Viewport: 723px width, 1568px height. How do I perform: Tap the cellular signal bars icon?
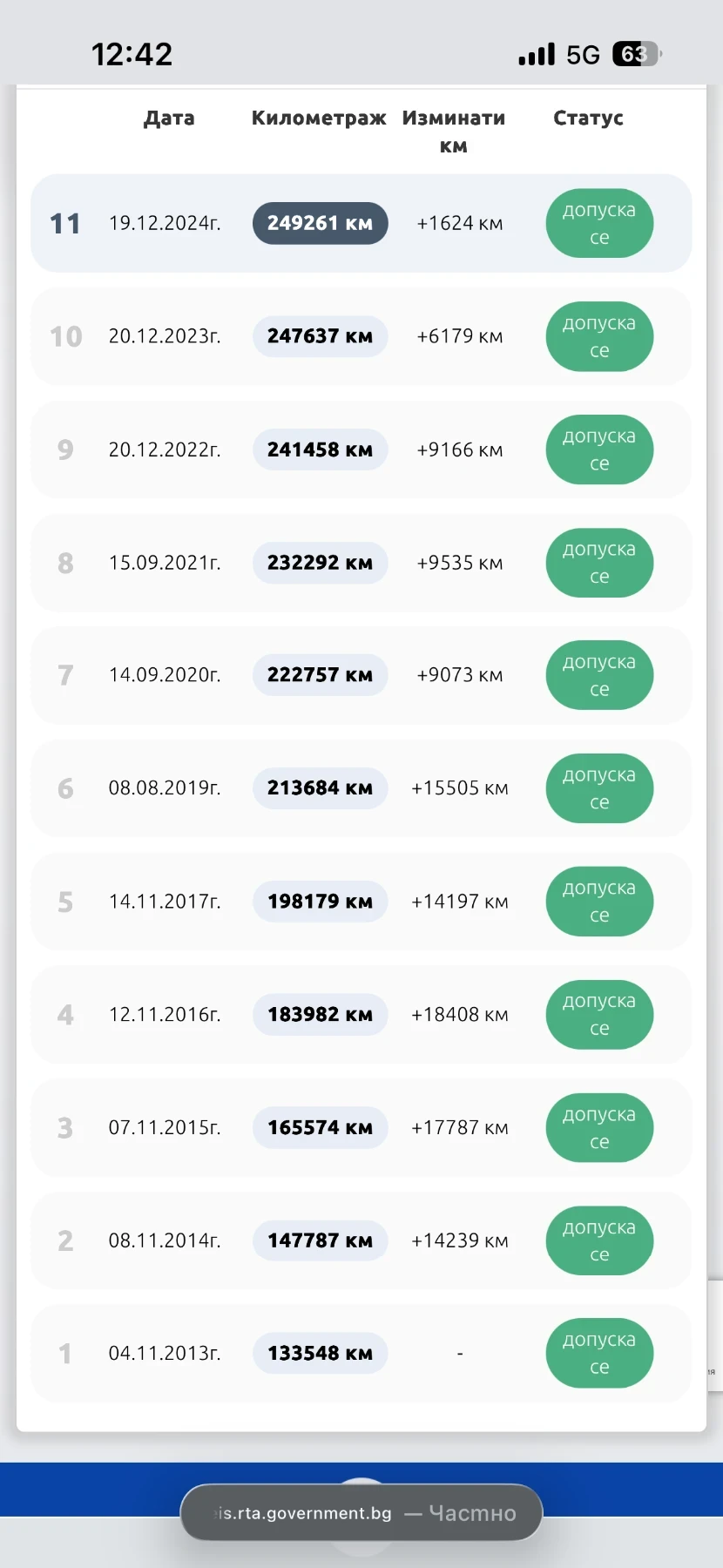tap(537, 55)
